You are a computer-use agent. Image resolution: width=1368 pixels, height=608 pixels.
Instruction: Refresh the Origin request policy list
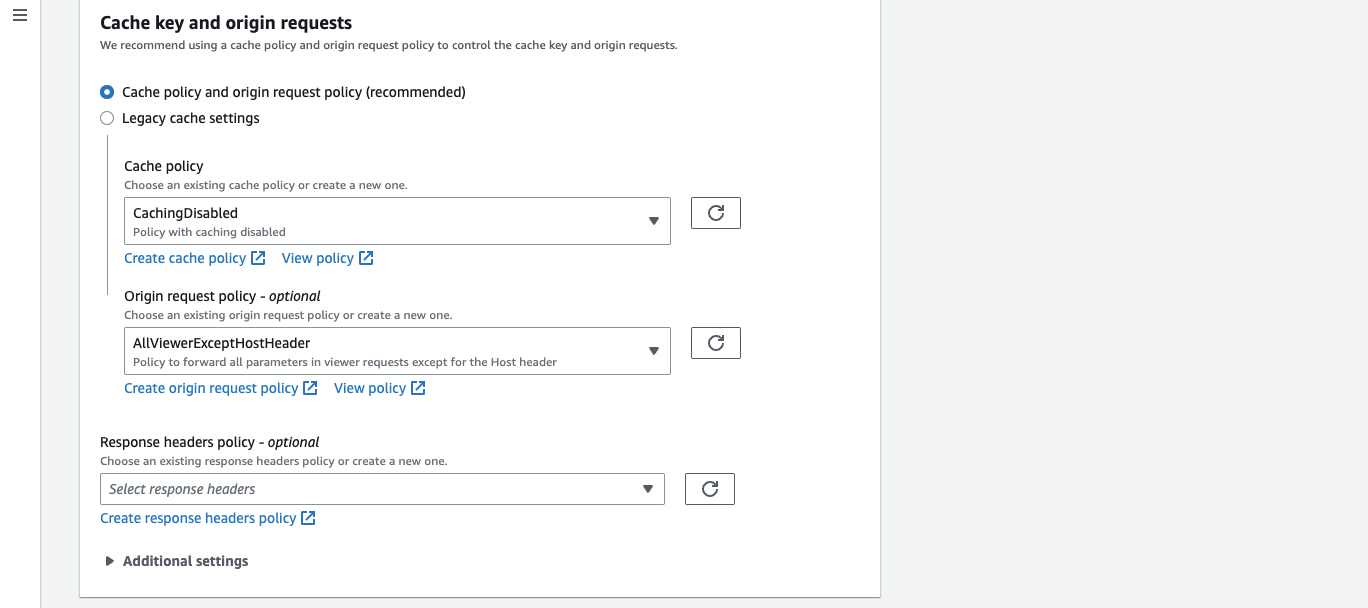coord(715,342)
